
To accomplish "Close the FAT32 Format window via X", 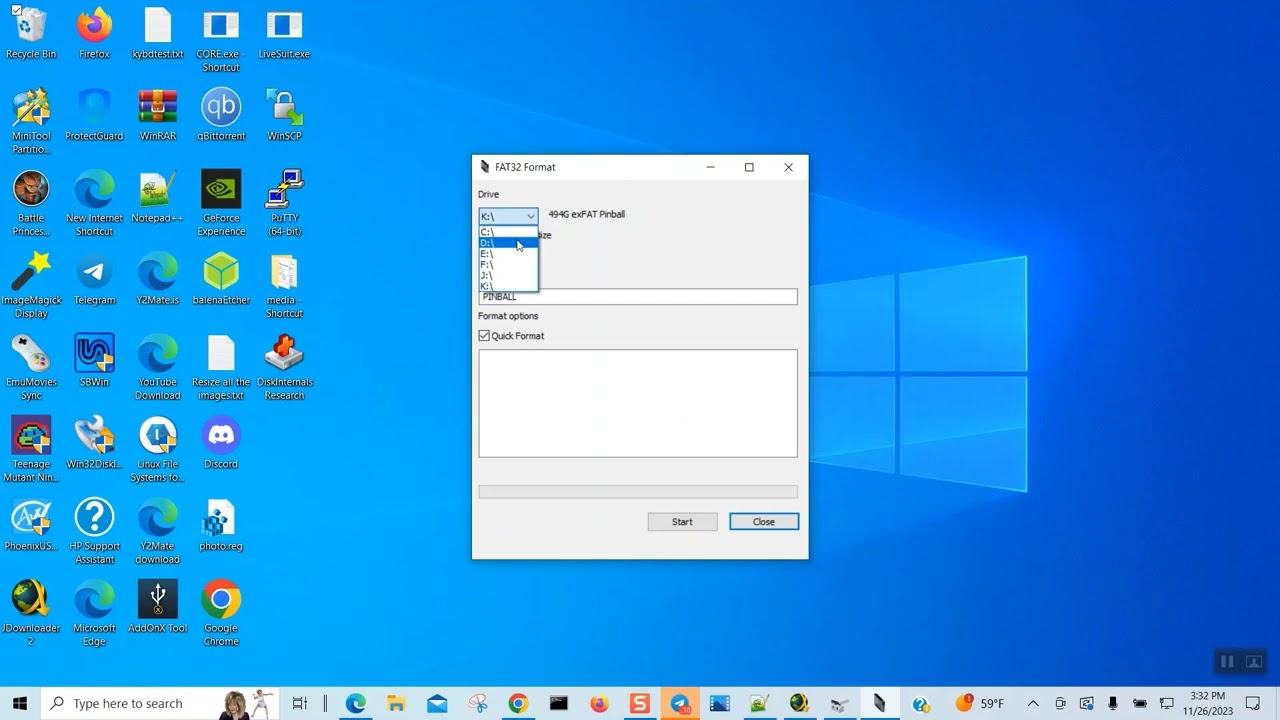I will (x=788, y=167).
